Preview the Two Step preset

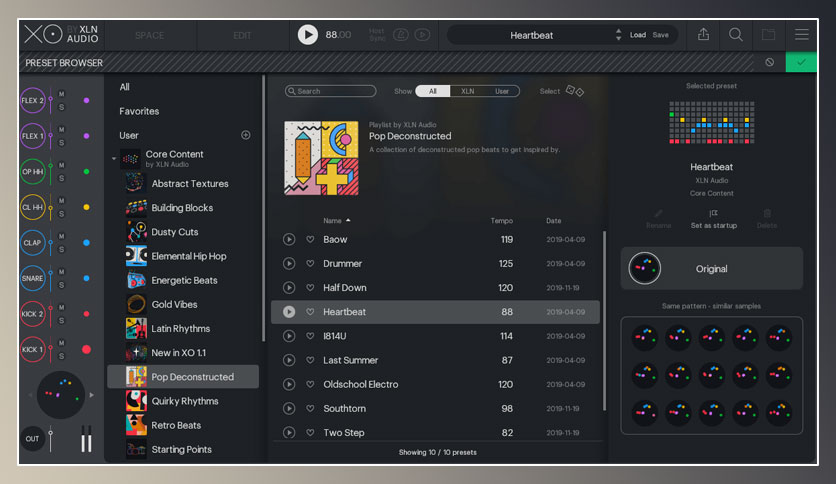click(289, 432)
